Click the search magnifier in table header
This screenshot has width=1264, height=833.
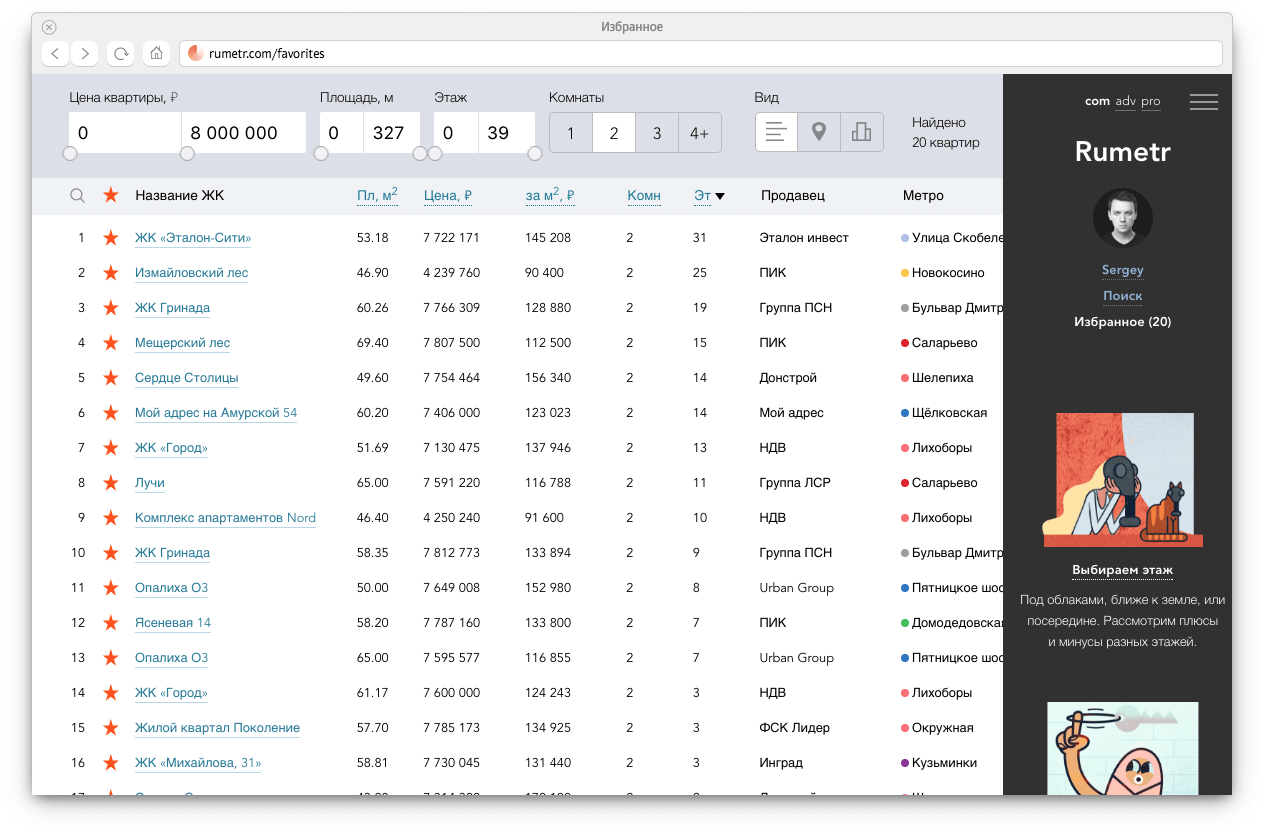pyautogui.click(x=77, y=196)
